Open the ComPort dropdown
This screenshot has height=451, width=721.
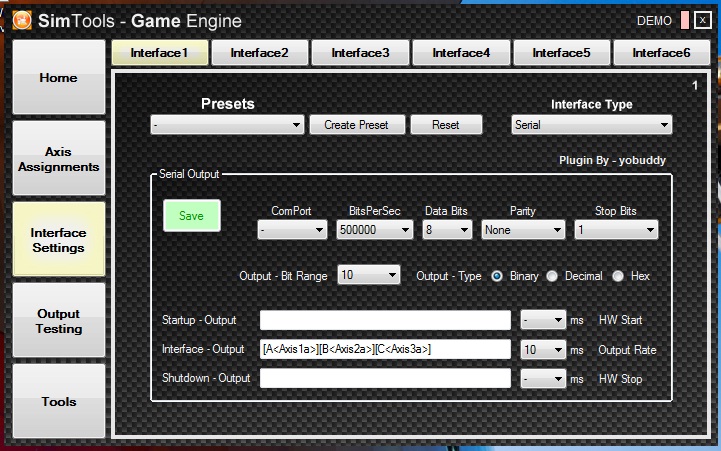292,229
